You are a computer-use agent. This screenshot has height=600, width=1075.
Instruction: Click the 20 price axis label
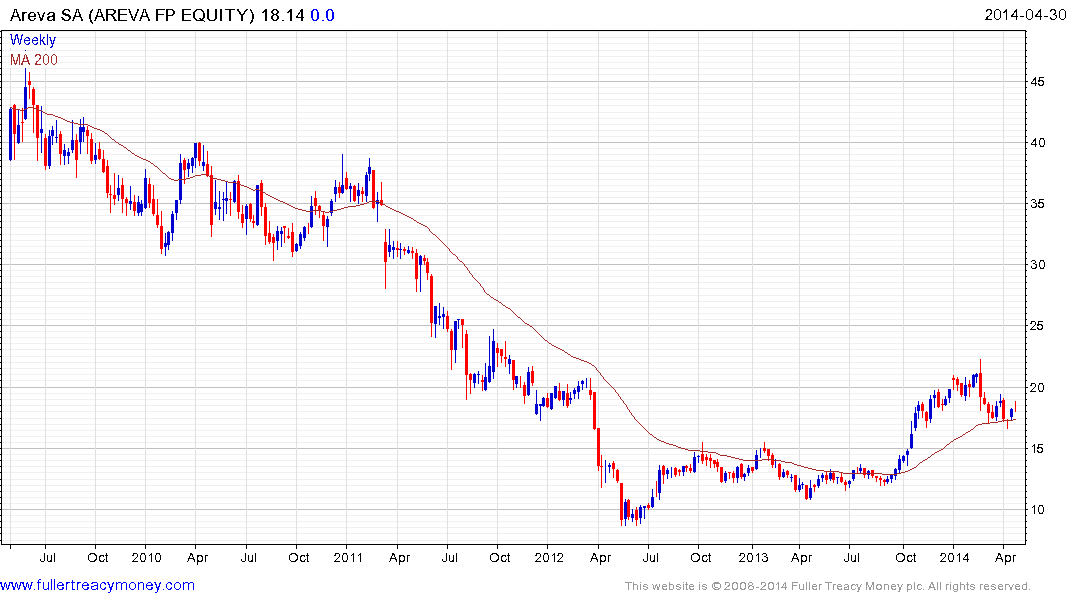[1038, 388]
